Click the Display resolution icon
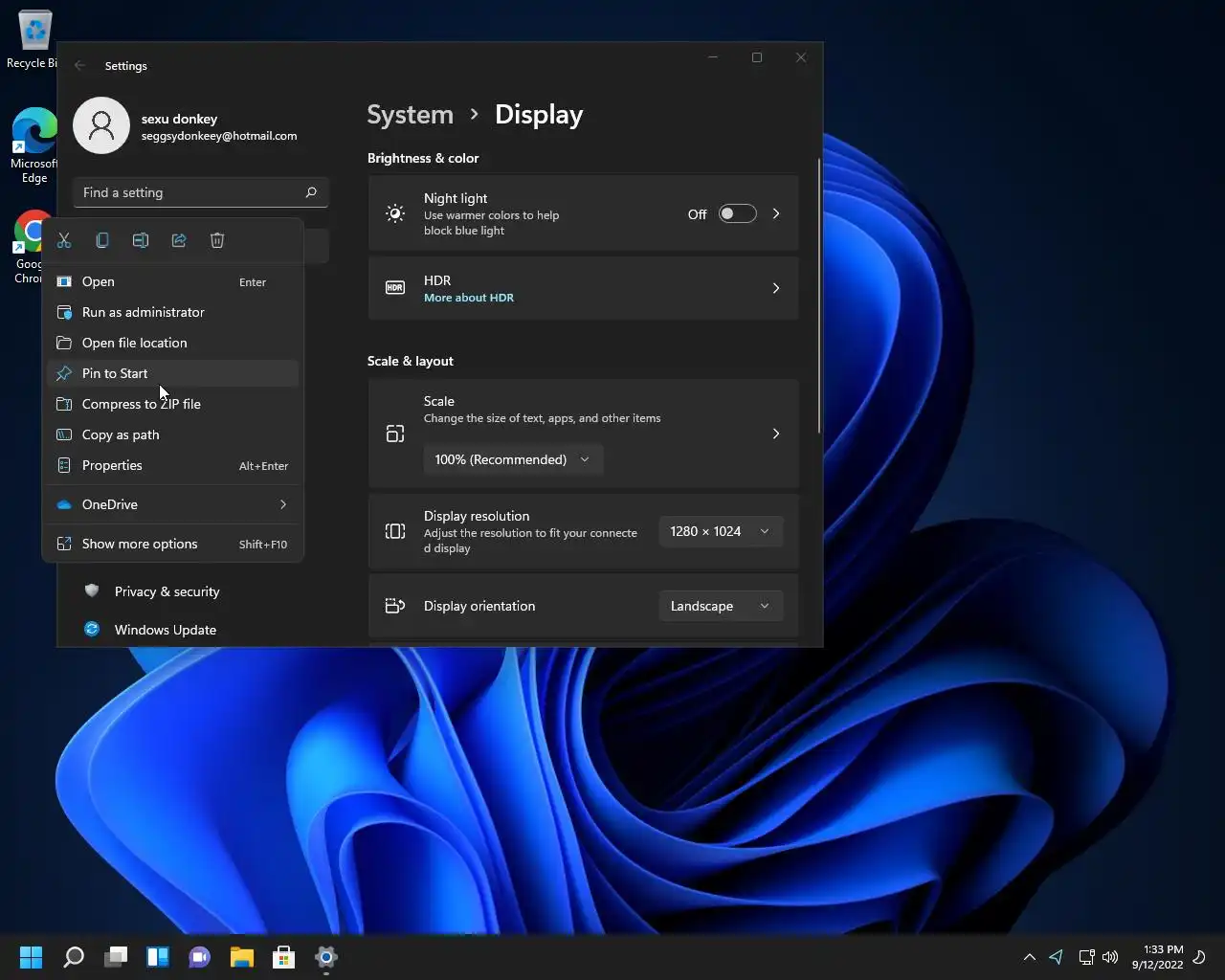1225x980 pixels. [395, 531]
